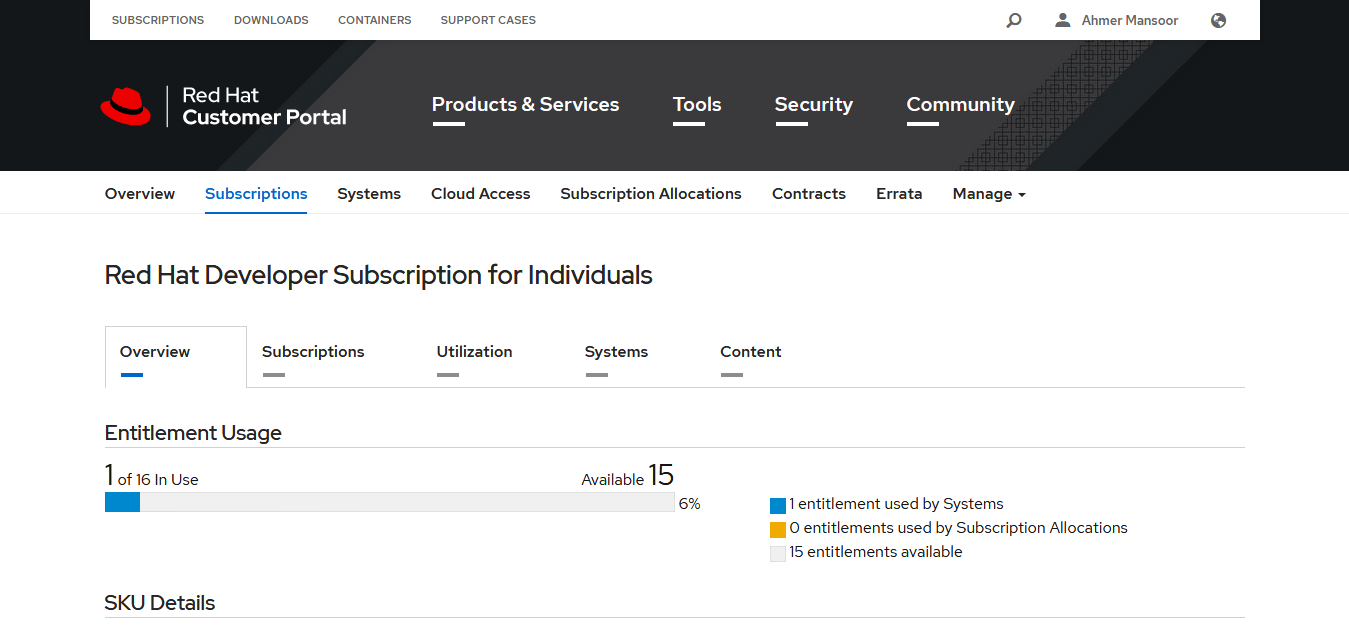1349x626 pixels.
Task: Click the Entitlement Usage progress bar
Action: click(389, 502)
